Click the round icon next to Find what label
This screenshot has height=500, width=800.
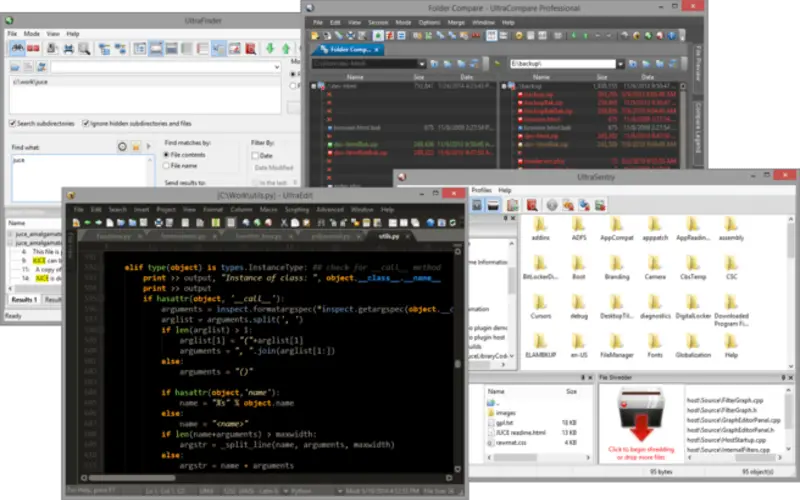(122, 147)
